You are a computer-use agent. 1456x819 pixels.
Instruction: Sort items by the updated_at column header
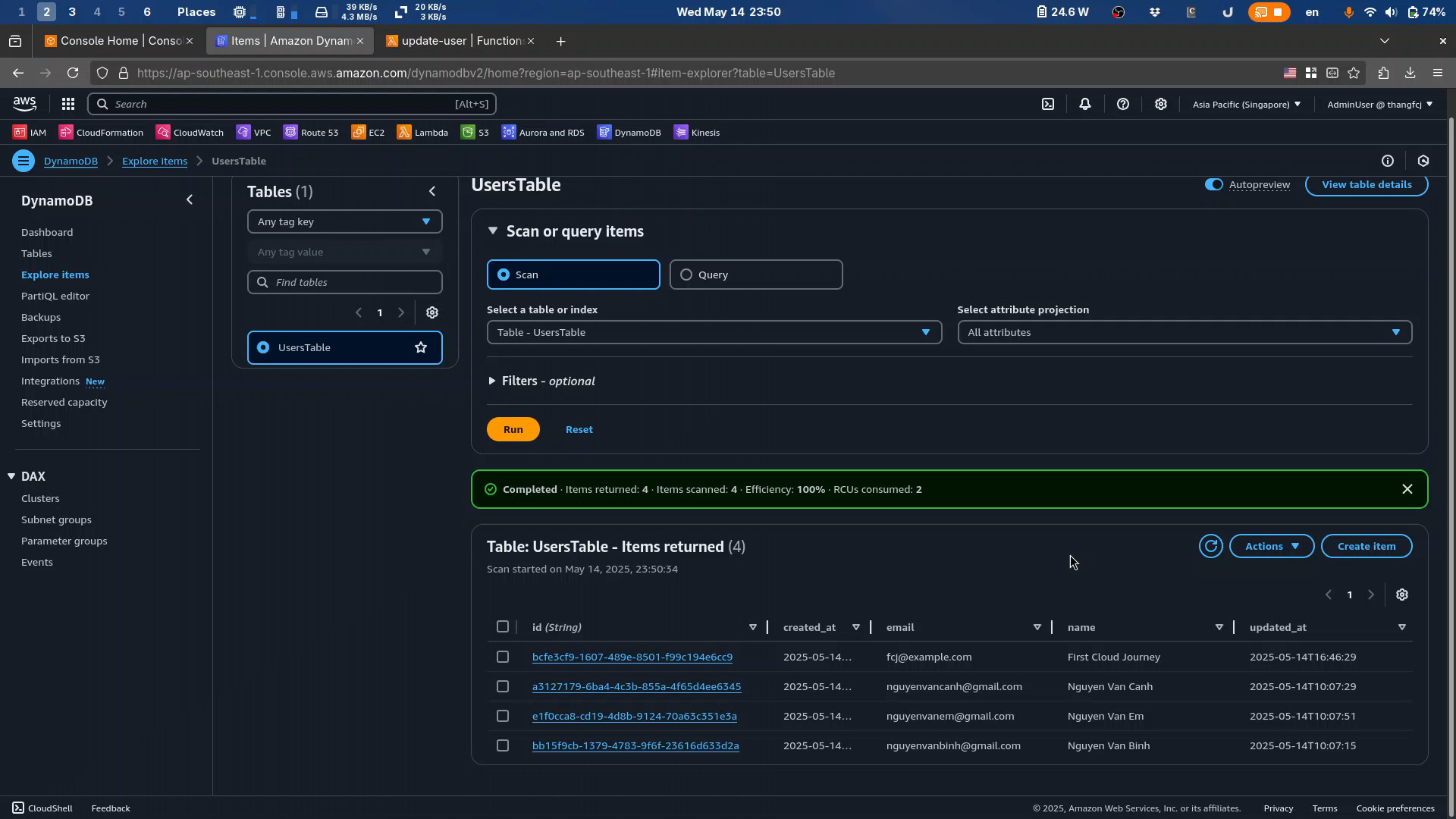coord(1278,627)
